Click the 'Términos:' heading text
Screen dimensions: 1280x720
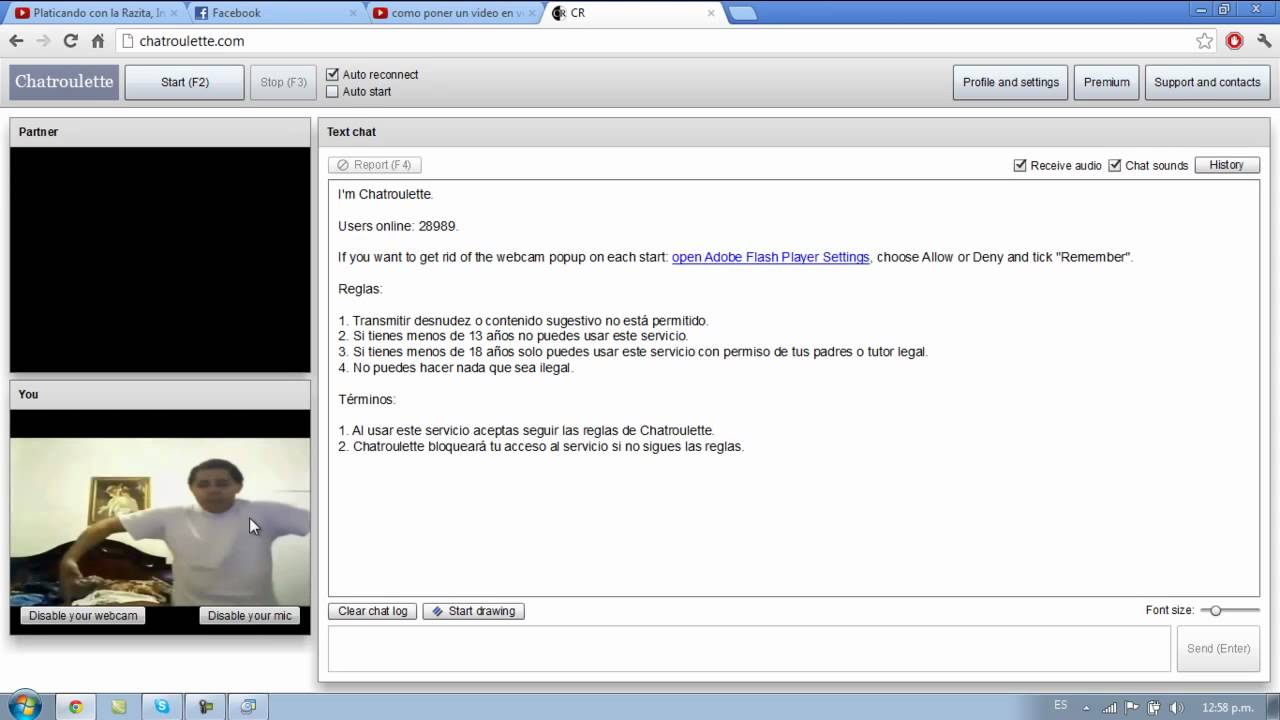[367, 399]
